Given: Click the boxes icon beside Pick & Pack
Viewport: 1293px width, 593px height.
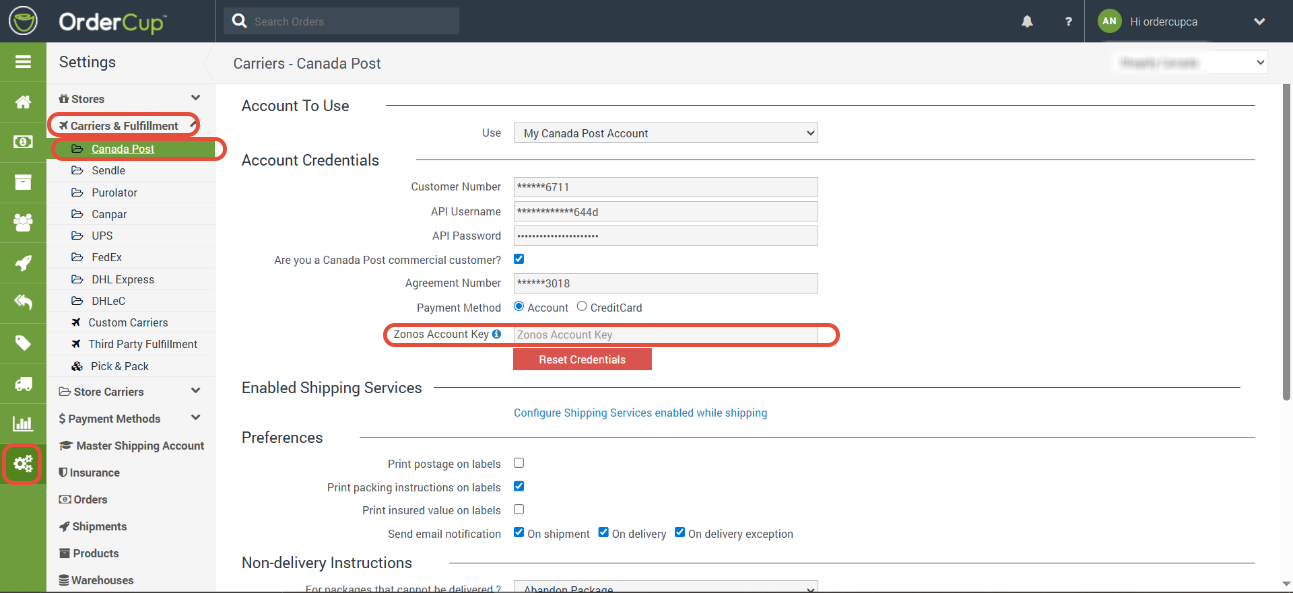Looking at the screenshot, I should click(77, 366).
